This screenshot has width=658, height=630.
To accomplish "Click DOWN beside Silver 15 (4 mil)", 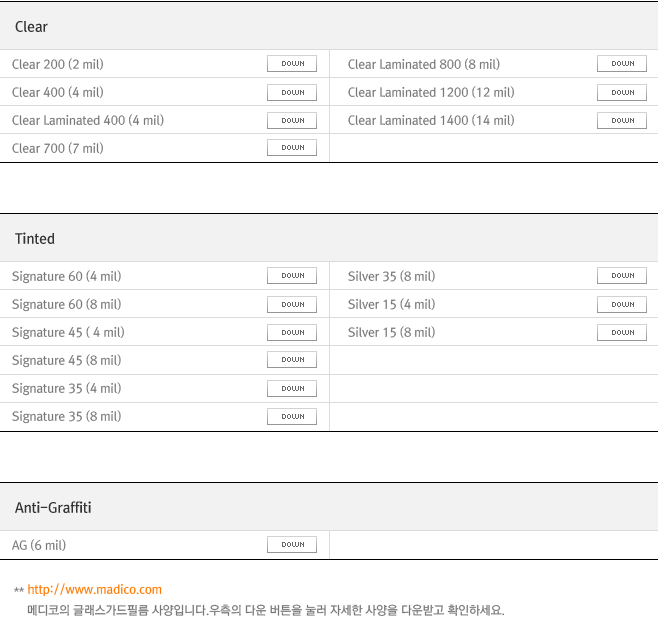I will [622, 304].
